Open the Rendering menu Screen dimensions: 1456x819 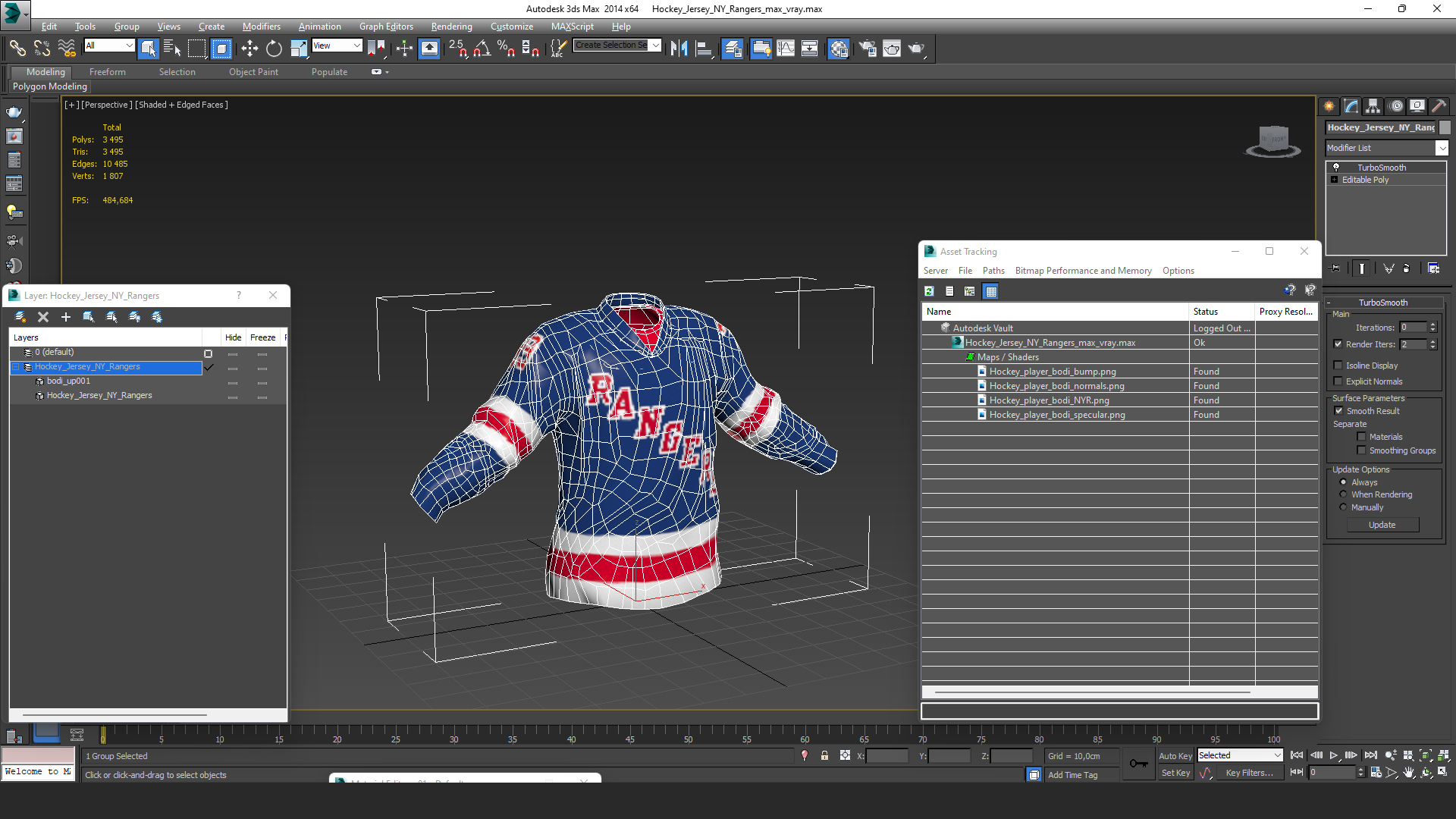[x=451, y=27]
